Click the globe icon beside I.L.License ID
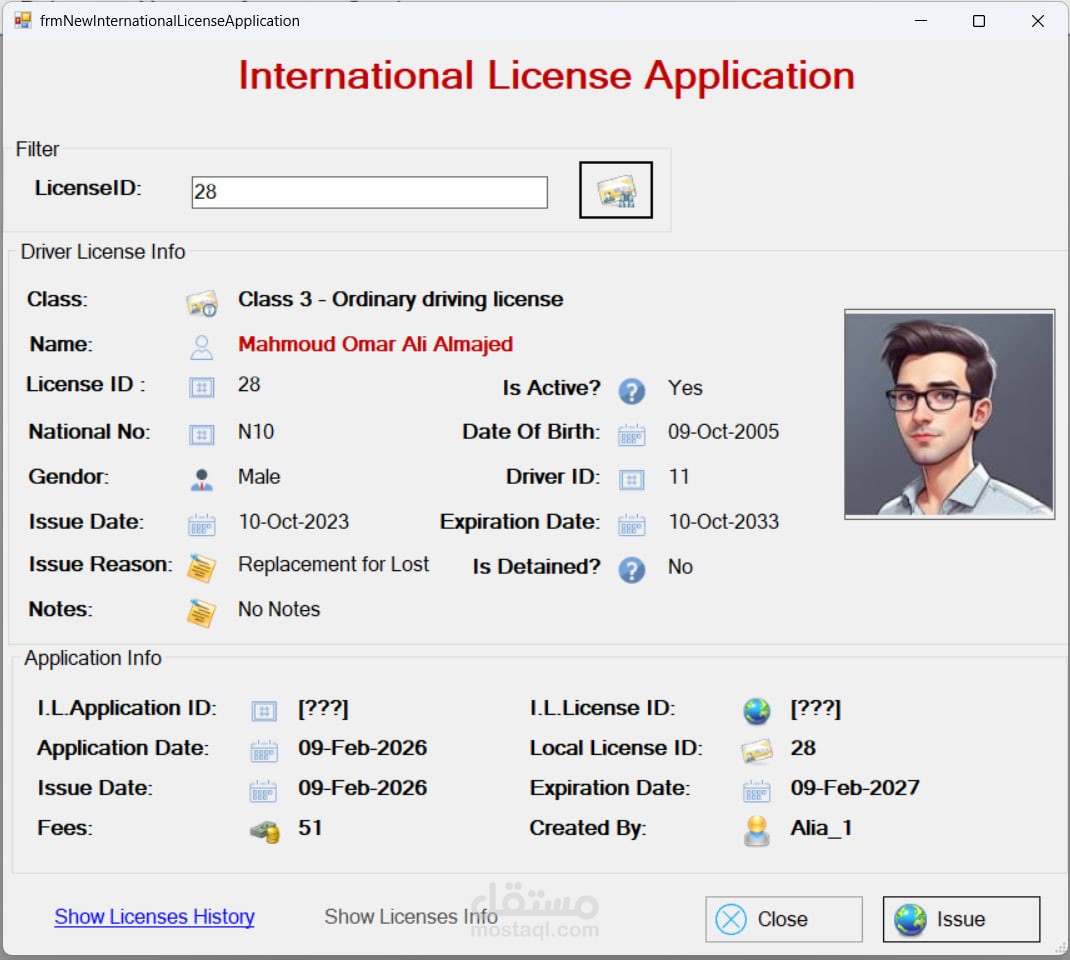This screenshot has width=1070, height=960. click(x=757, y=711)
